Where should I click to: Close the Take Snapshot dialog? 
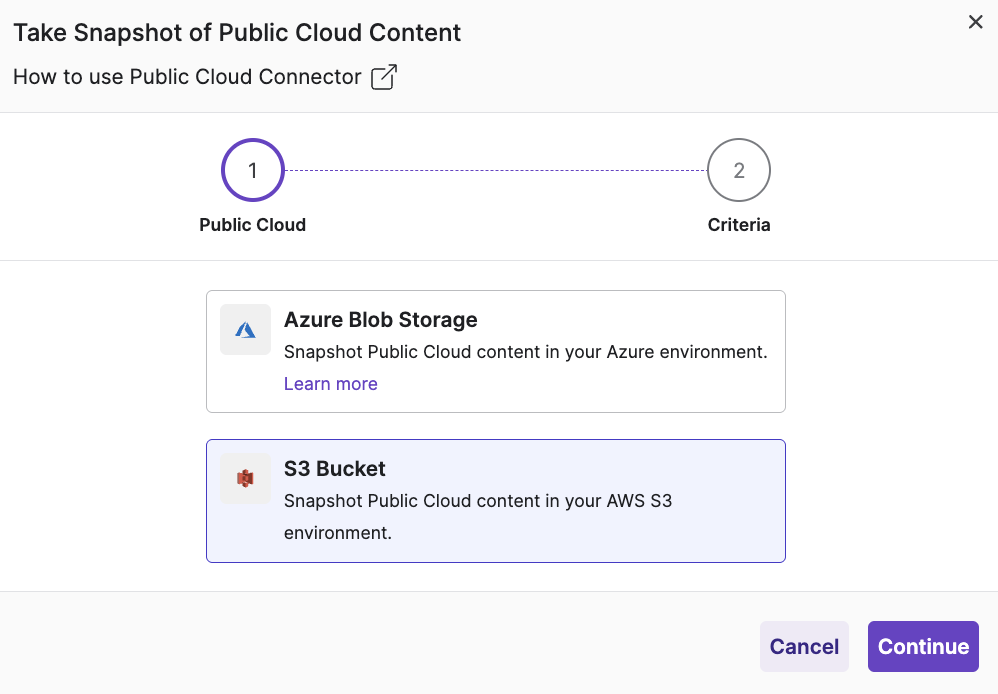975,22
